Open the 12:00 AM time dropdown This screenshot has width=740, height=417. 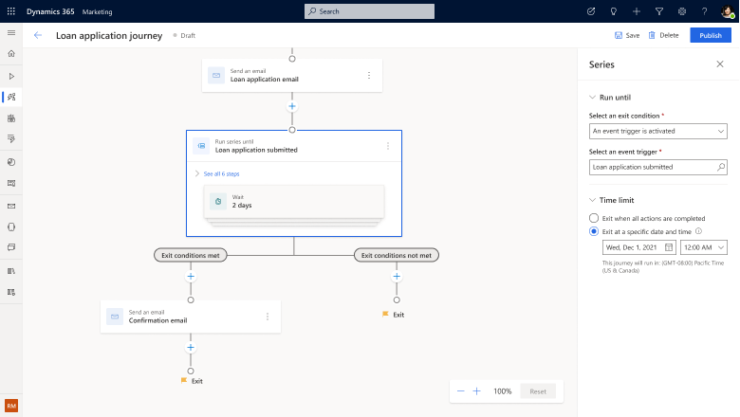pyautogui.click(x=703, y=247)
